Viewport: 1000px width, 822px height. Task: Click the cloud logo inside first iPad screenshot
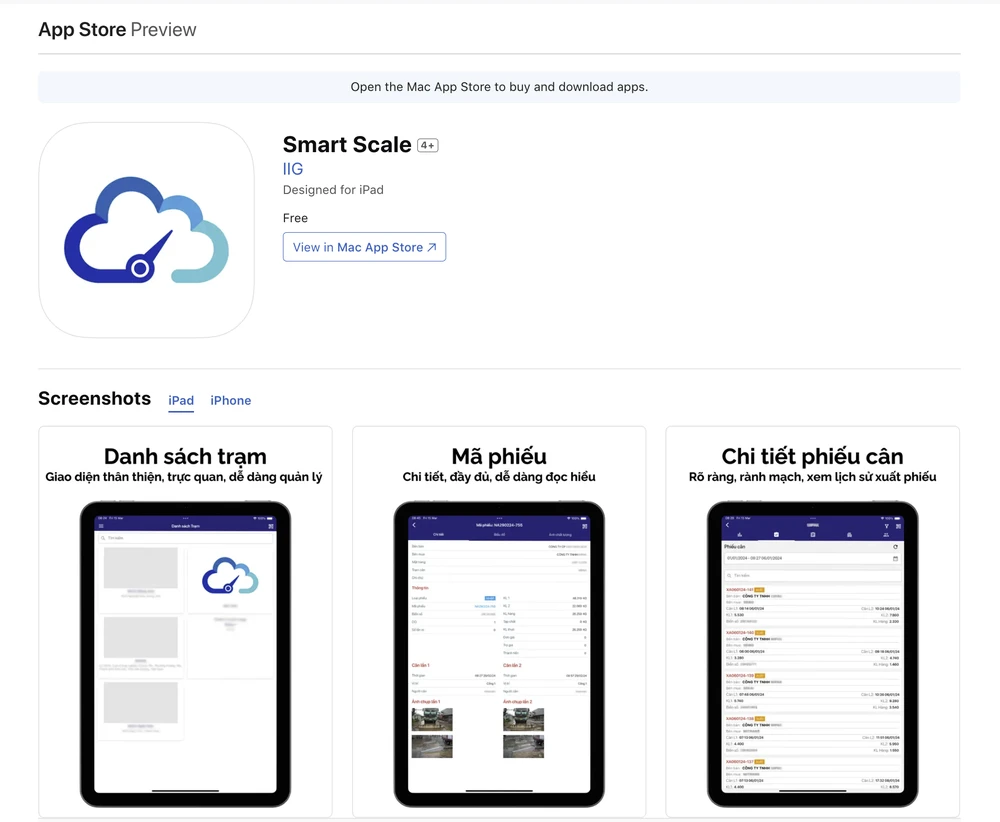[230, 576]
